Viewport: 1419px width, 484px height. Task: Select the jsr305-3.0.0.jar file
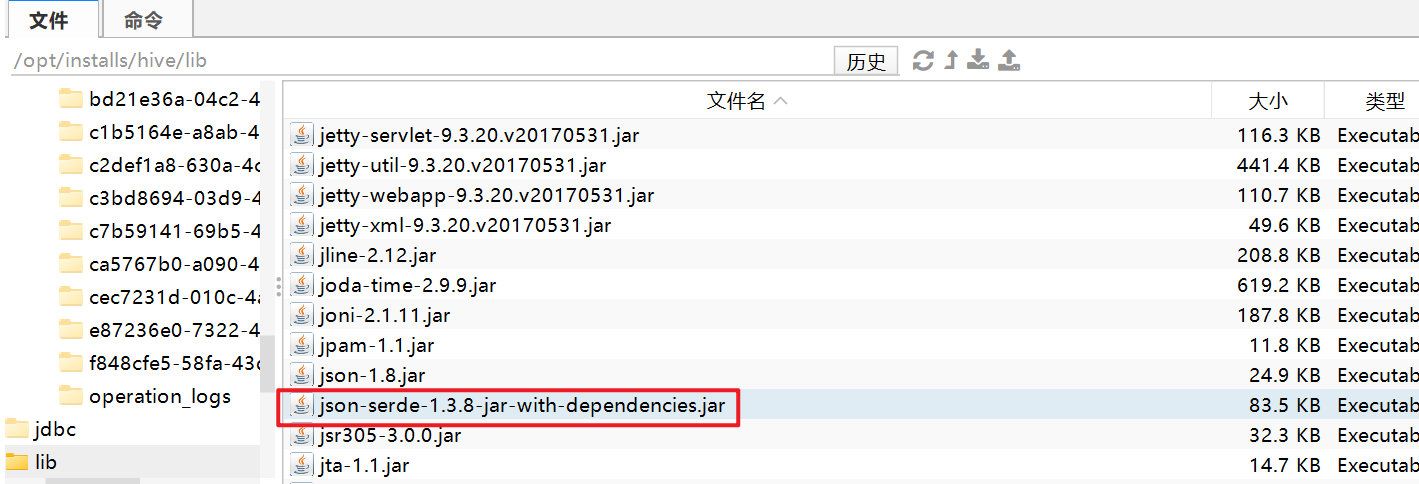(x=390, y=435)
